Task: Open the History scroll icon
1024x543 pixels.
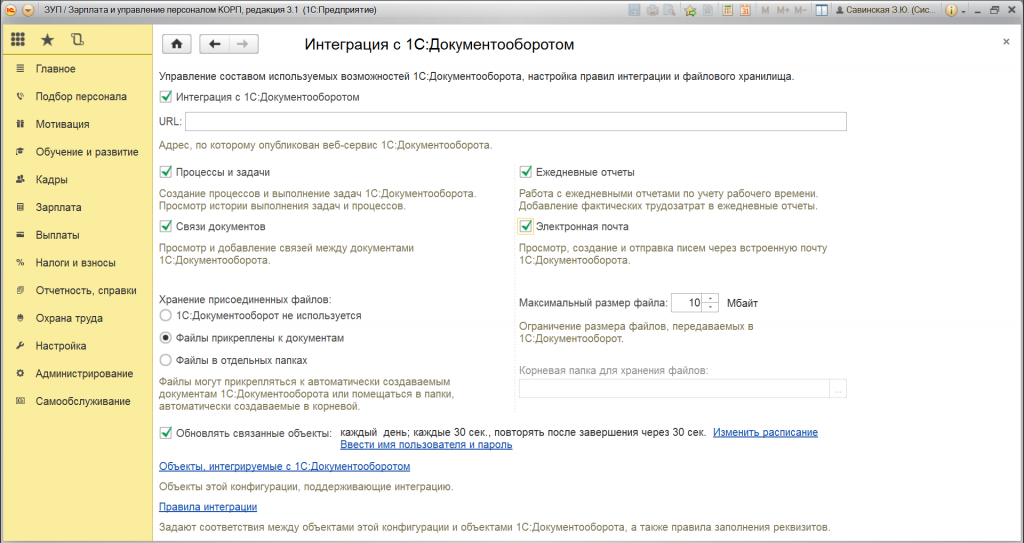Action: tap(77, 40)
